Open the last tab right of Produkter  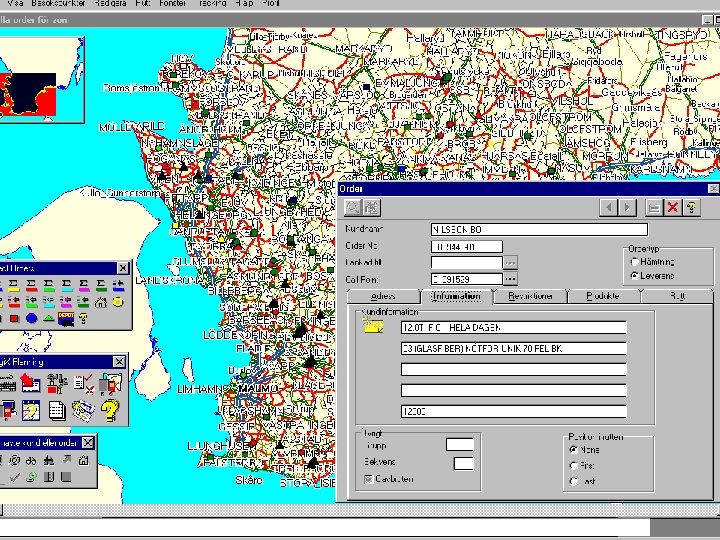[x=677, y=296]
